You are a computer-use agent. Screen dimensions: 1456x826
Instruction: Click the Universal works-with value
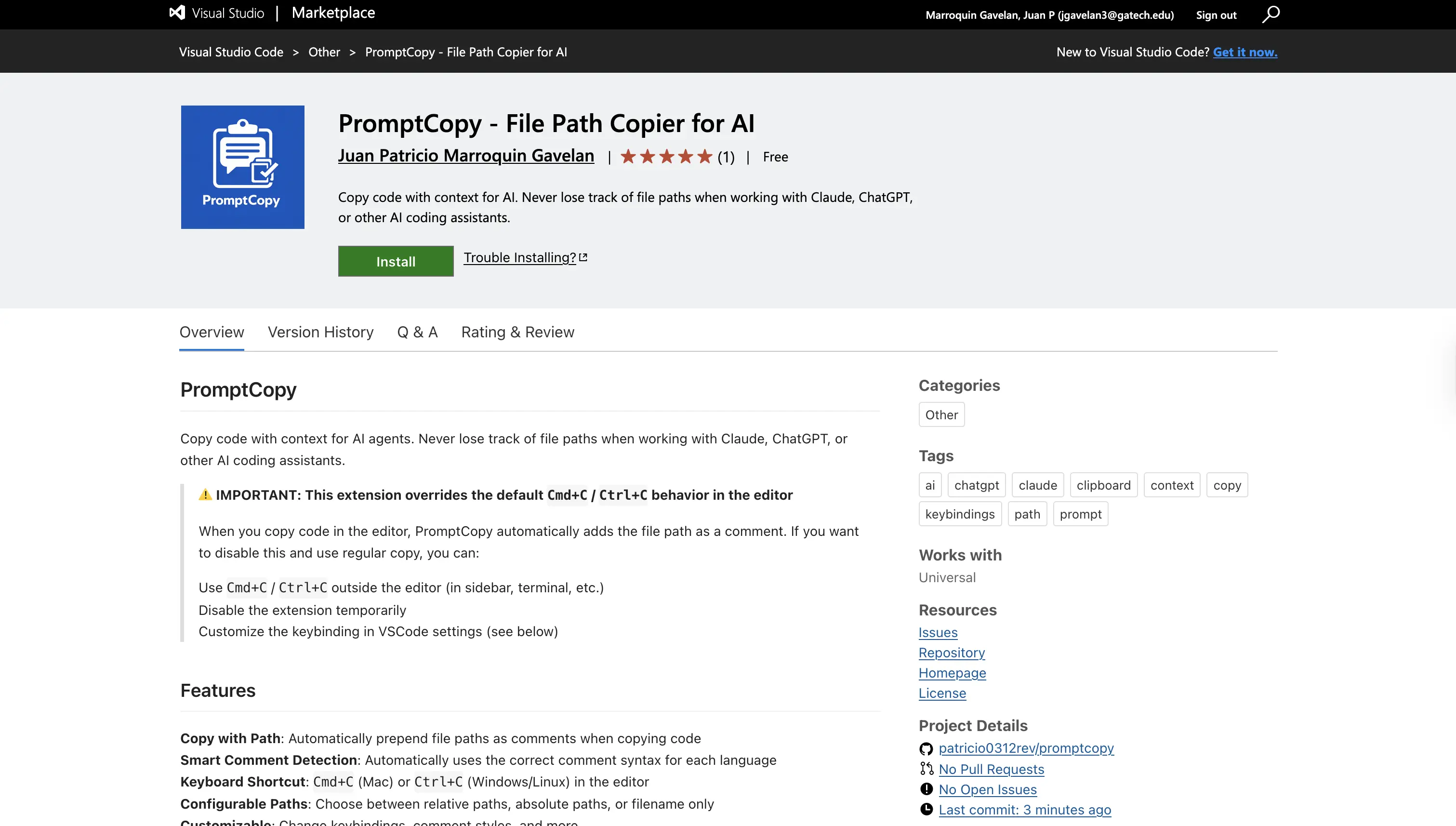pyautogui.click(x=947, y=577)
